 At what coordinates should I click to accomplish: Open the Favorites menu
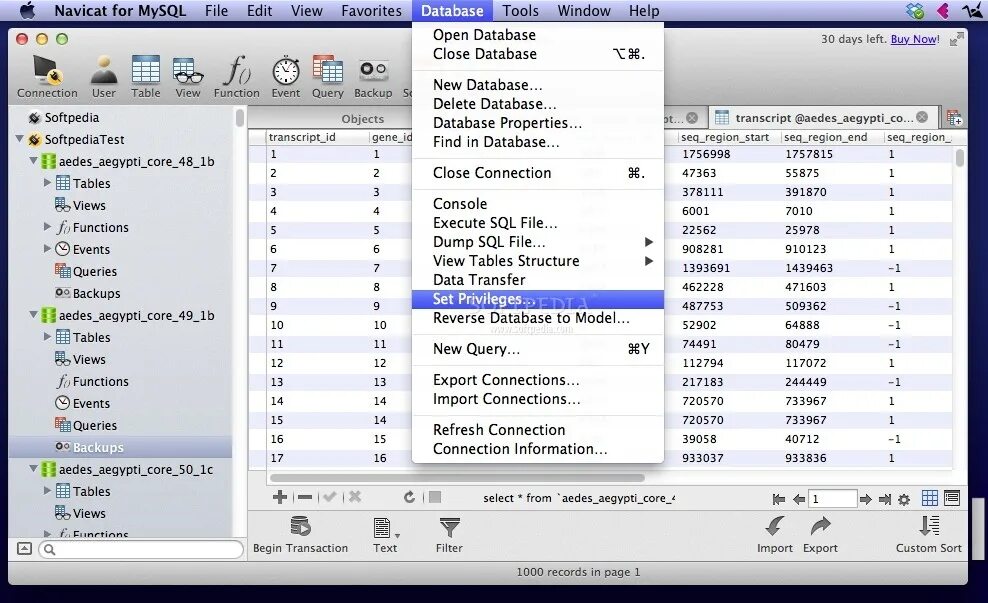[371, 11]
